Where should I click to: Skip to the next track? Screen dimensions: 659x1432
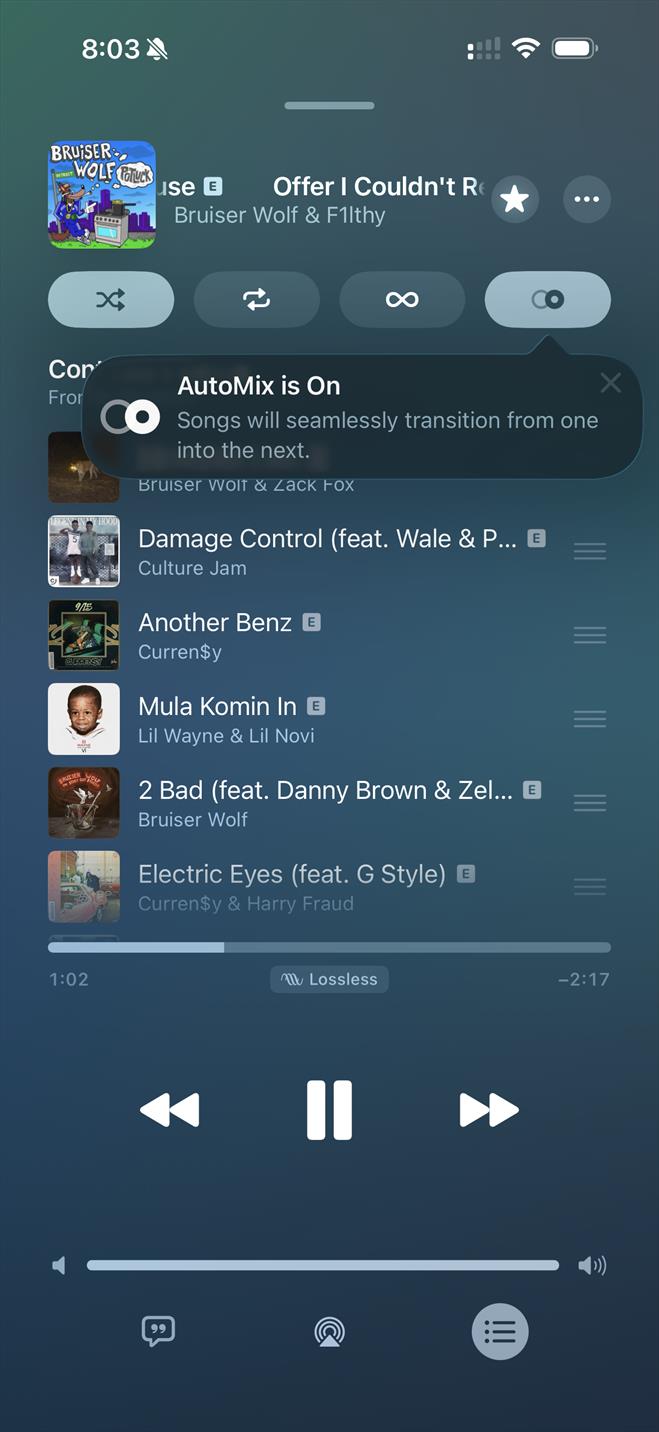tap(489, 1110)
